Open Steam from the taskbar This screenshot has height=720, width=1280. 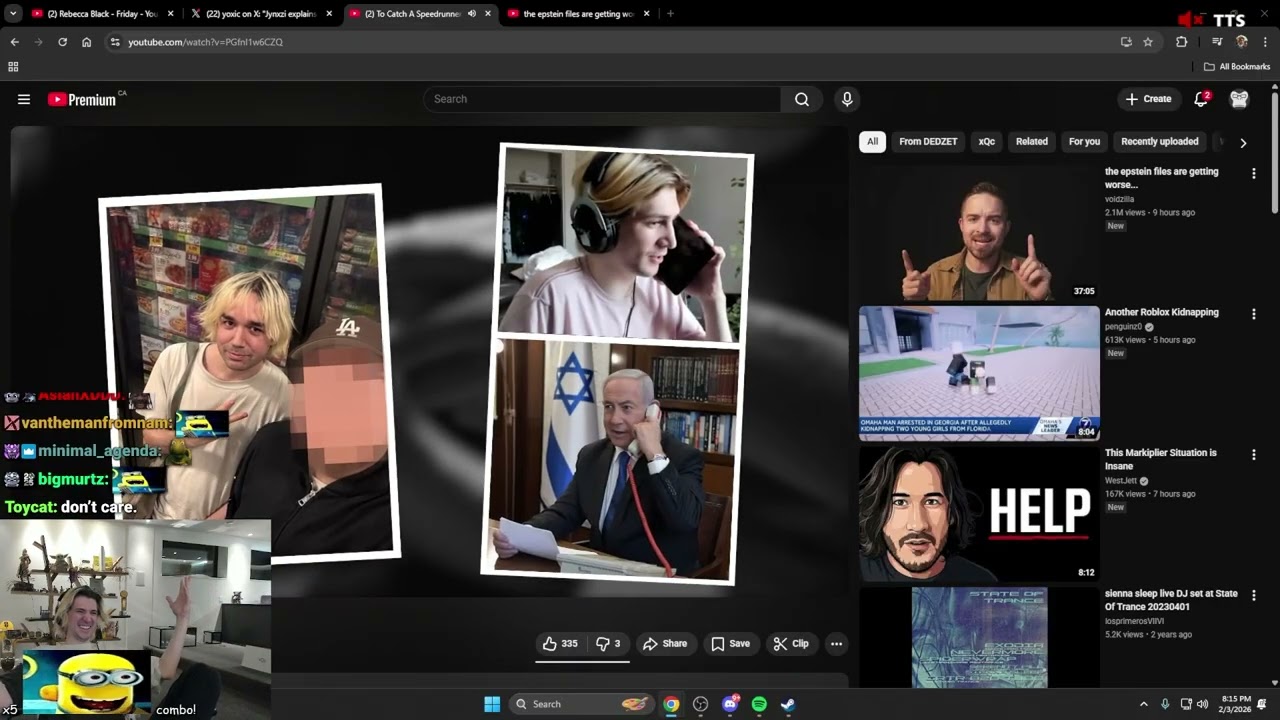[x=788, y=704]
